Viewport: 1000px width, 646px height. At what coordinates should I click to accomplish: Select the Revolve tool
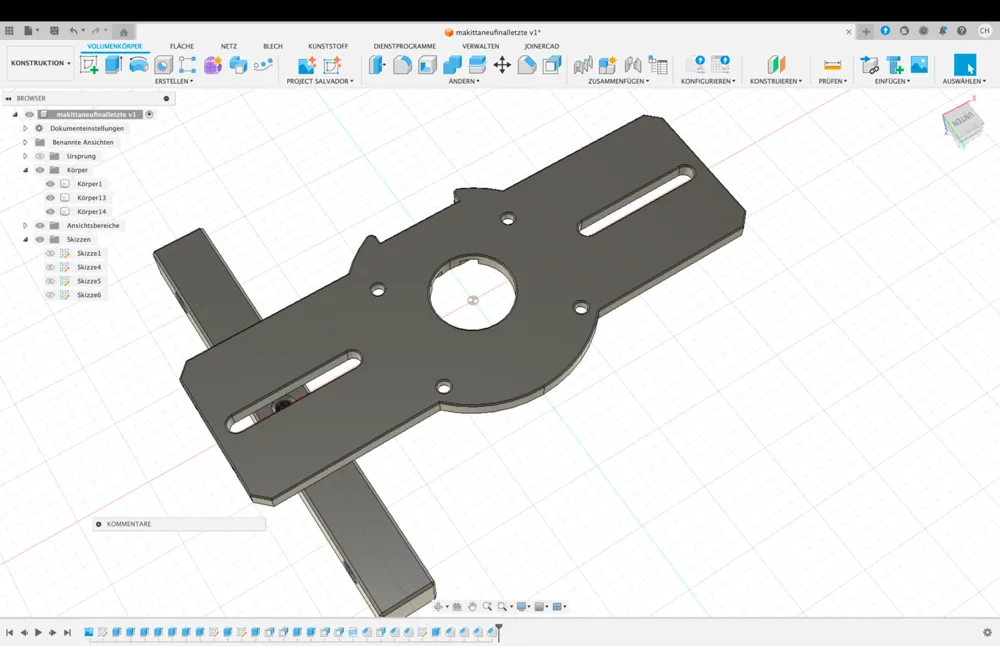point(138,64)
